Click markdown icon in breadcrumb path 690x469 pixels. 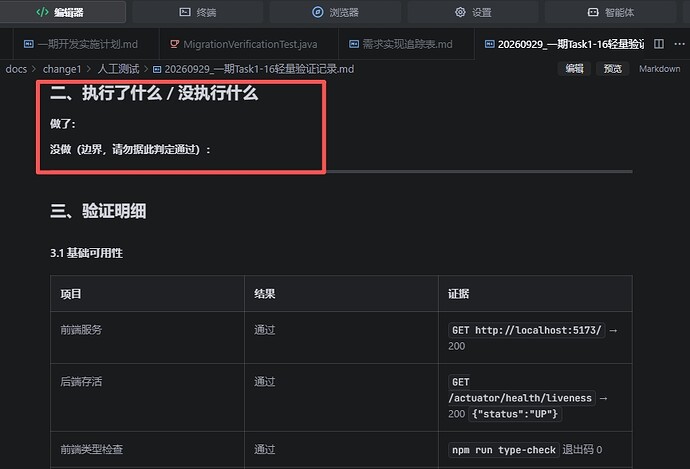tap(157, 69)
